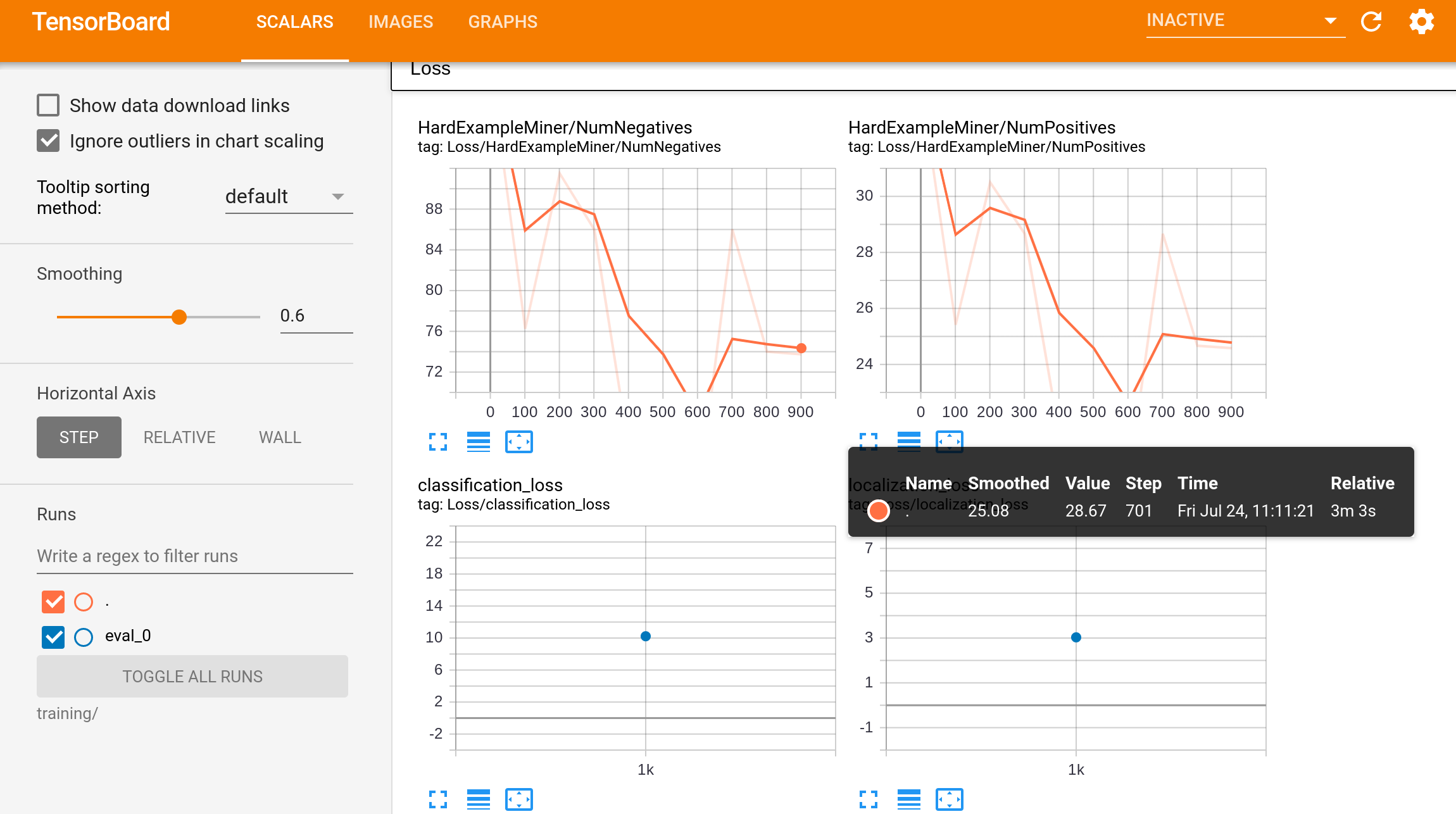The width and height of the screenshot is (1456, 814).
Task: Uncheck Ignore outliers in chart scaling
Action: coord(48,141)
